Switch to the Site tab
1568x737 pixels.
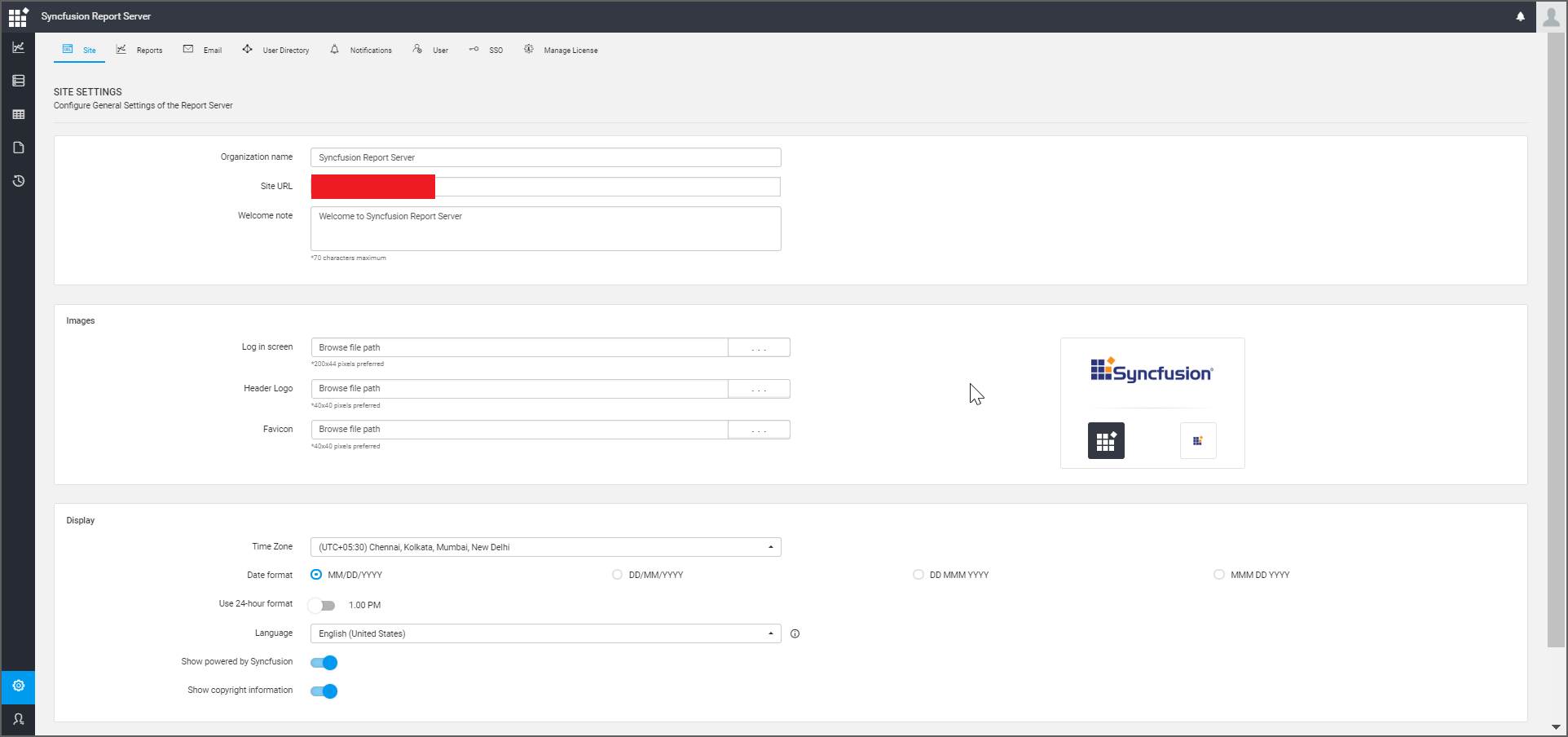(x=79, y=50)
